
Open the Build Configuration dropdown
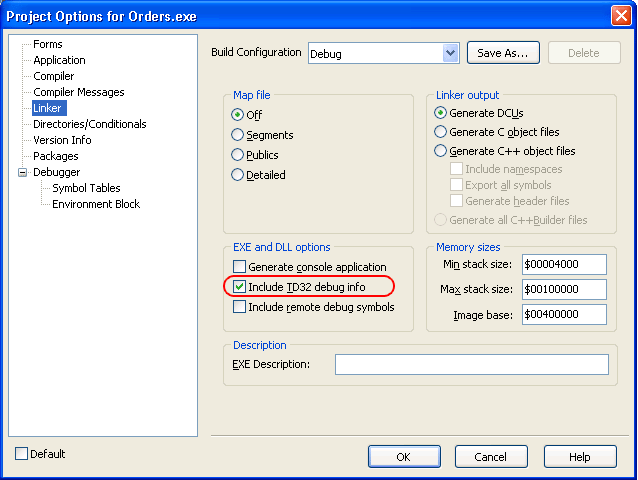[x=449, y=53]
